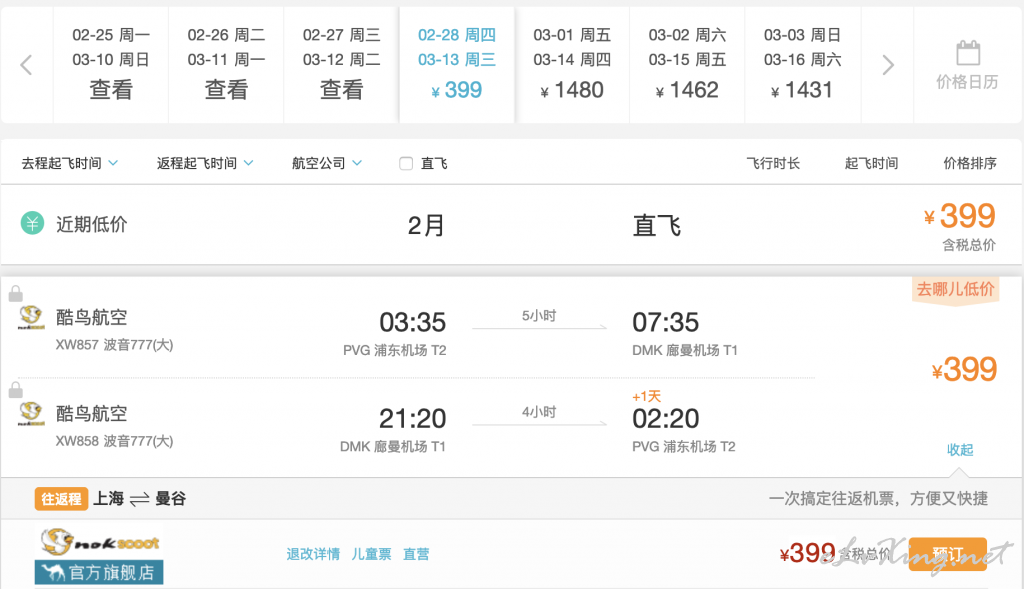Select the 03-01 to 03-14 date tab

tap(572, 65)
